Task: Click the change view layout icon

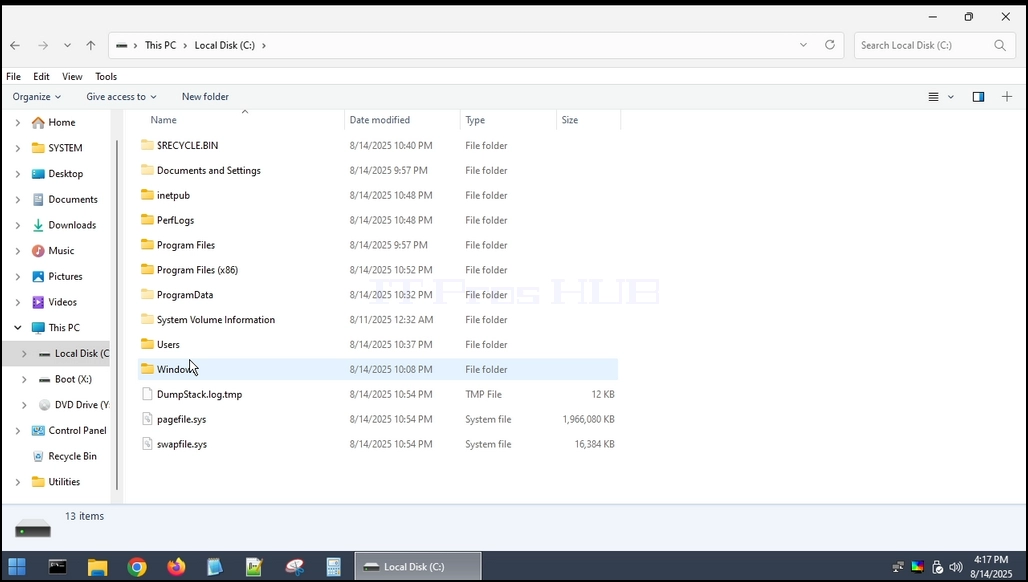Action: (933, 97)
